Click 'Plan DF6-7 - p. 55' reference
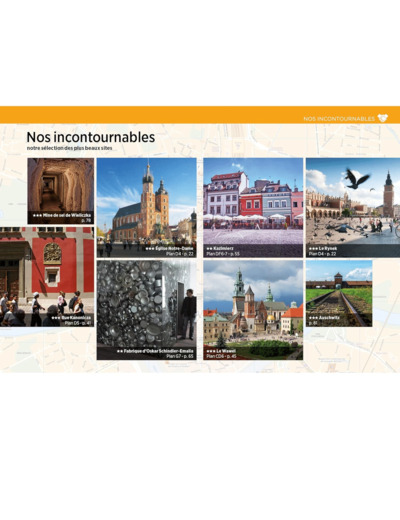Viewport: 400px width, 520px height. [x=223, y=254]
